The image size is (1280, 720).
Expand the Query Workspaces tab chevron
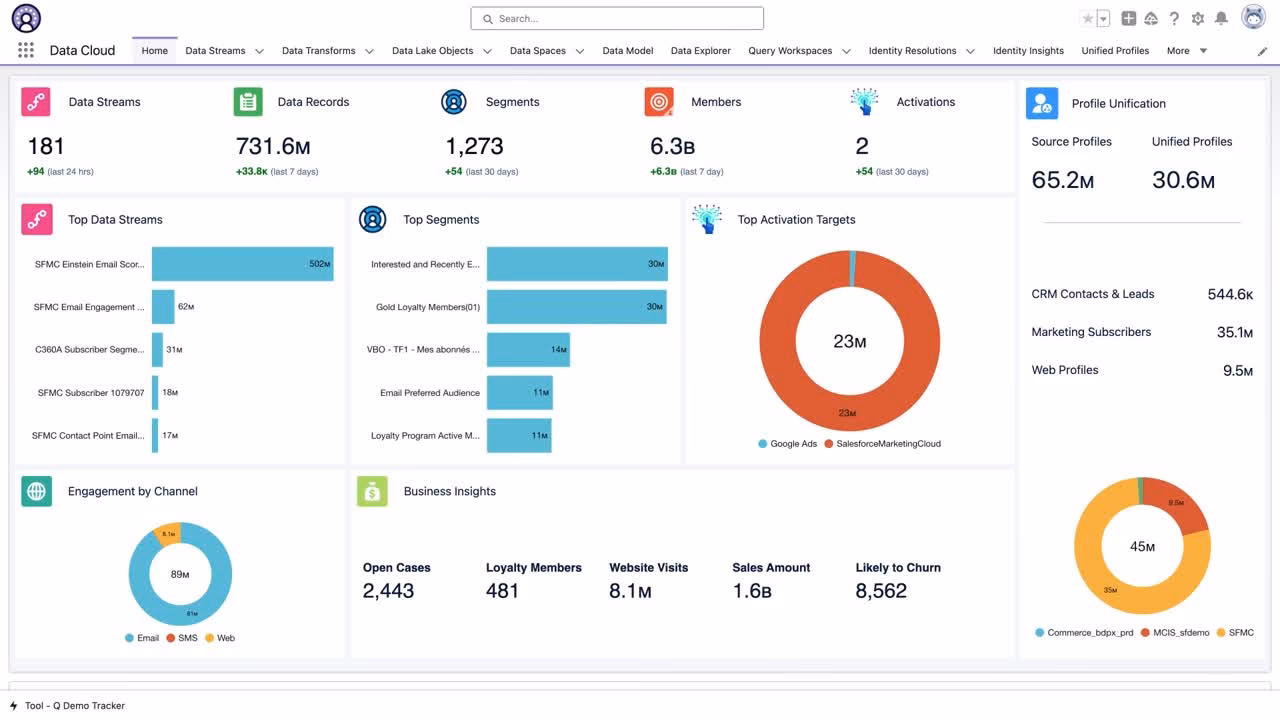pyautogui.click(x=846, y=51)
